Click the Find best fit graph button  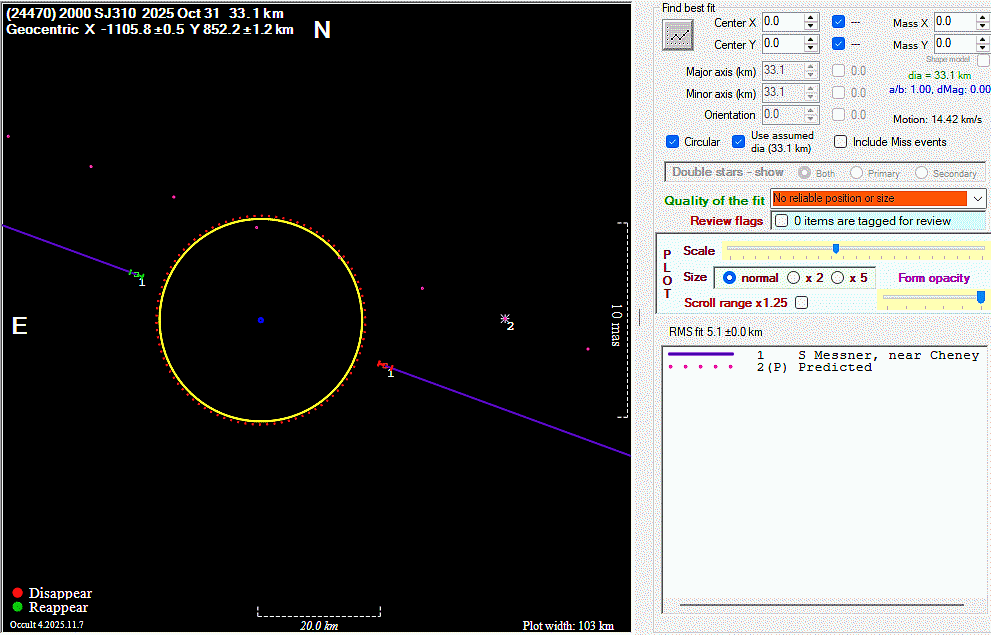coord(679,35)
